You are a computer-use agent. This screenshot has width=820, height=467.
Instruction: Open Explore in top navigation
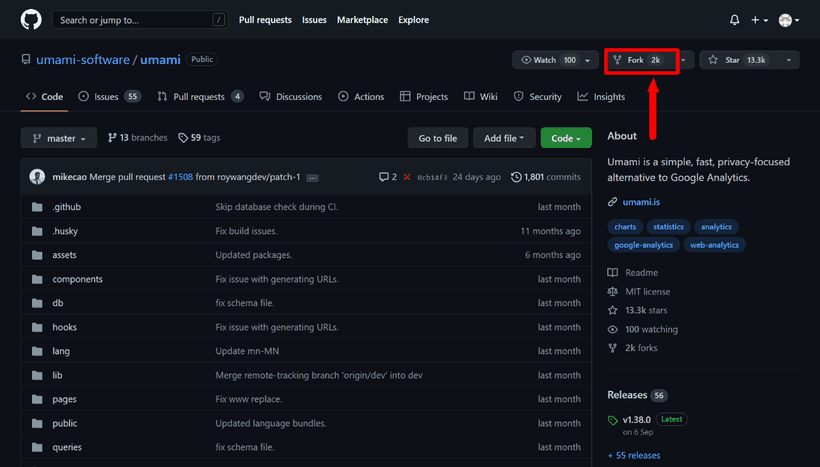[413, 20]
